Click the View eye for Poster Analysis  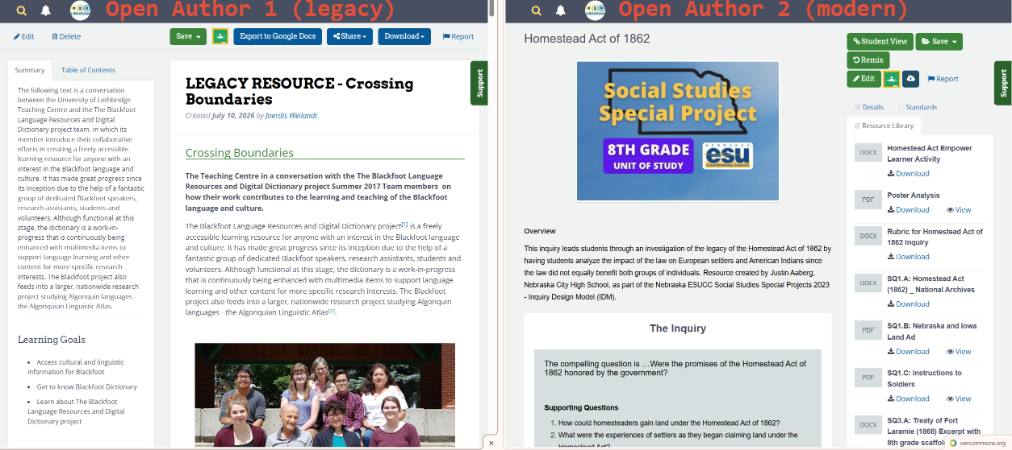(x=958, y=210)
